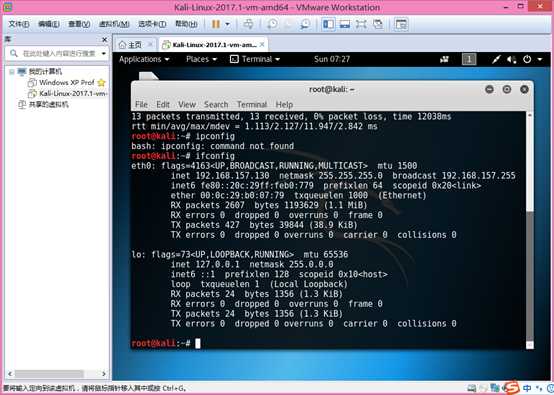Select 共享的虚拟机 in the library

pos(48,105)
